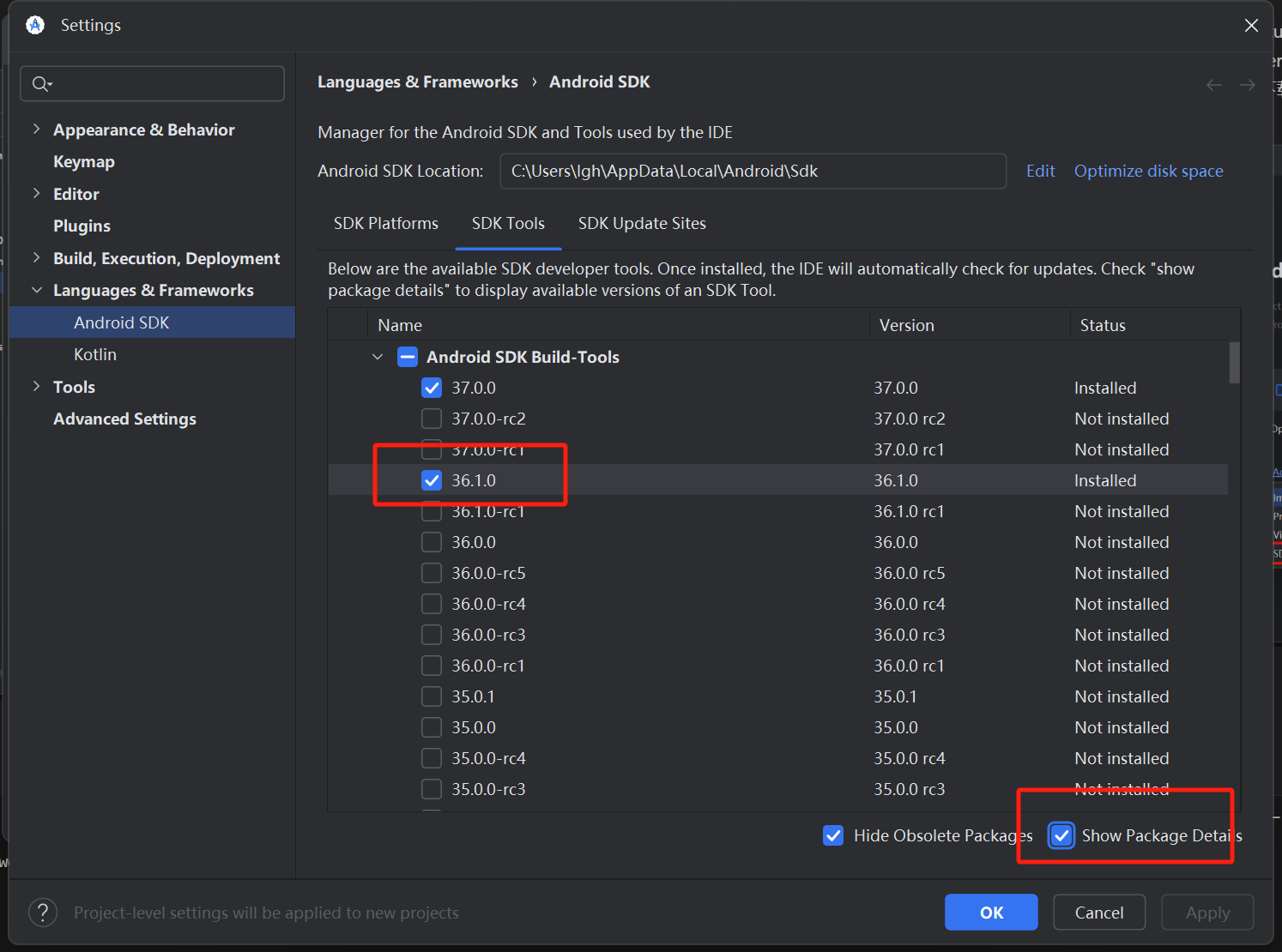Image resolution: width=1282 pixels, height=952 pixels.
Task: Click the Not installed status for 36.0.0
Action: [1122, 542]
